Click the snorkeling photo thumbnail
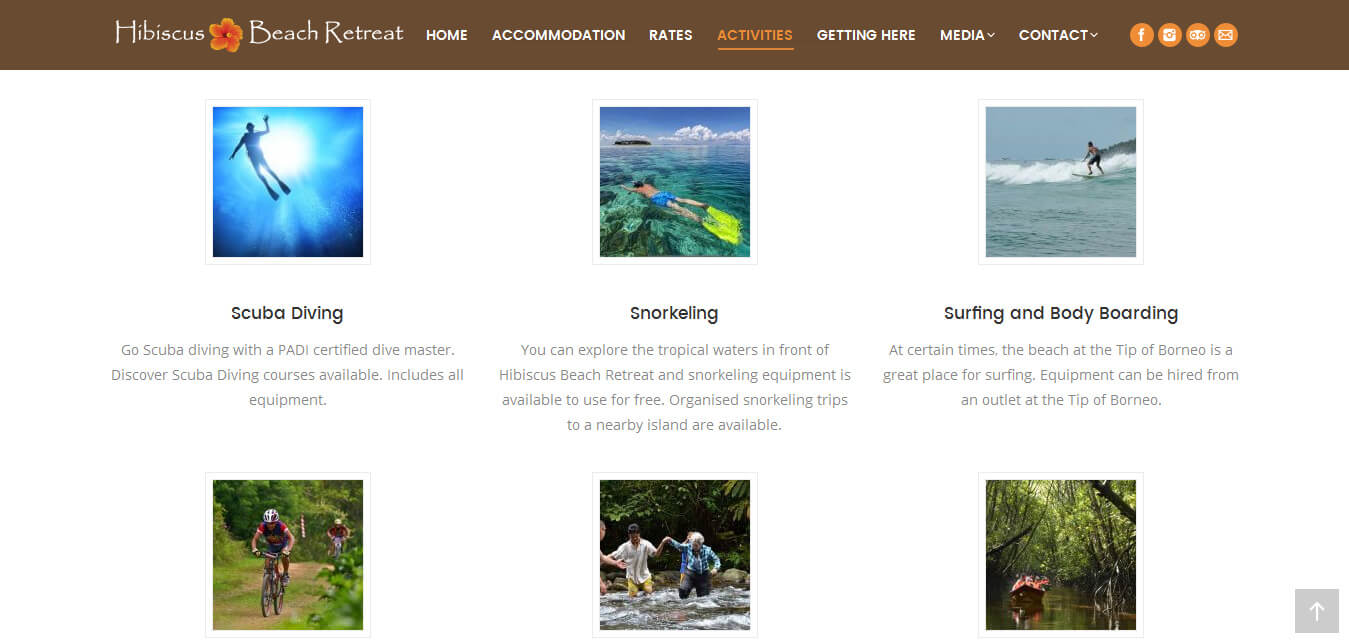The image size is (1349, 641). point(675,182)
